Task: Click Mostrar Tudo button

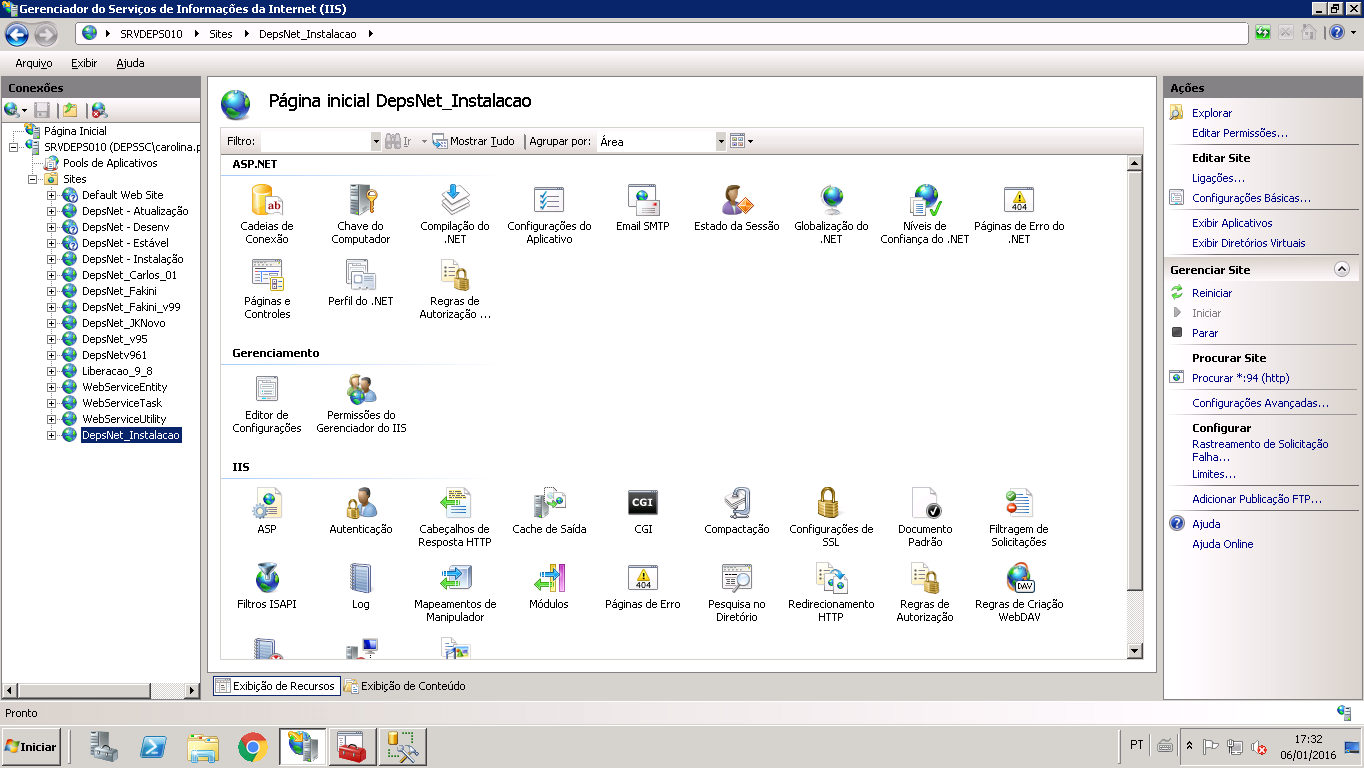Action: pyautogui.click(x=474, y=141)
